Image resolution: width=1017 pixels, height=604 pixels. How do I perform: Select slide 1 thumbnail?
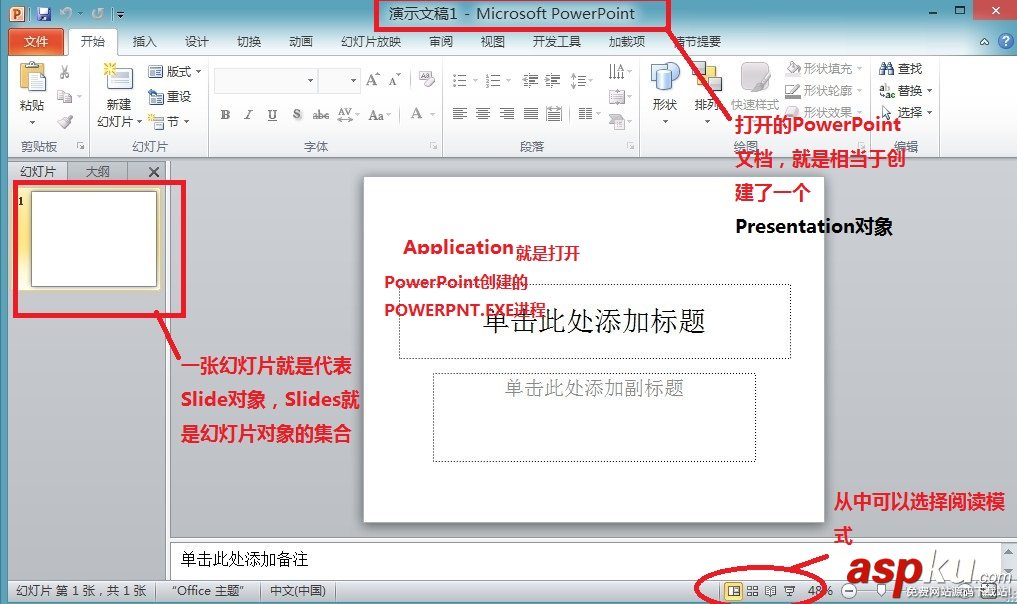click(94, 239)
